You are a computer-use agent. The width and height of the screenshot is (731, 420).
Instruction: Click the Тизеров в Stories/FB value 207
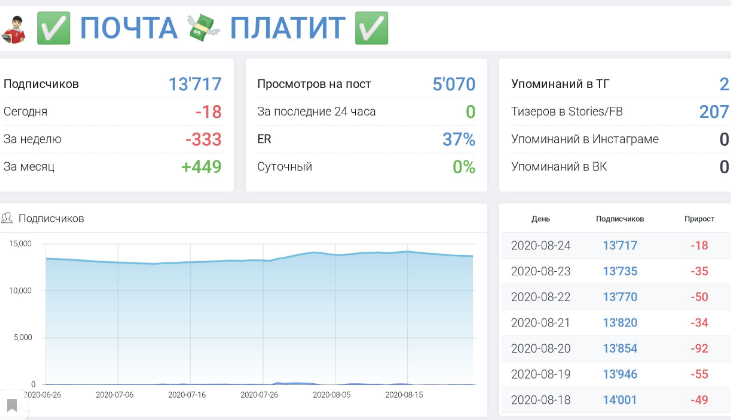(714, 112)
